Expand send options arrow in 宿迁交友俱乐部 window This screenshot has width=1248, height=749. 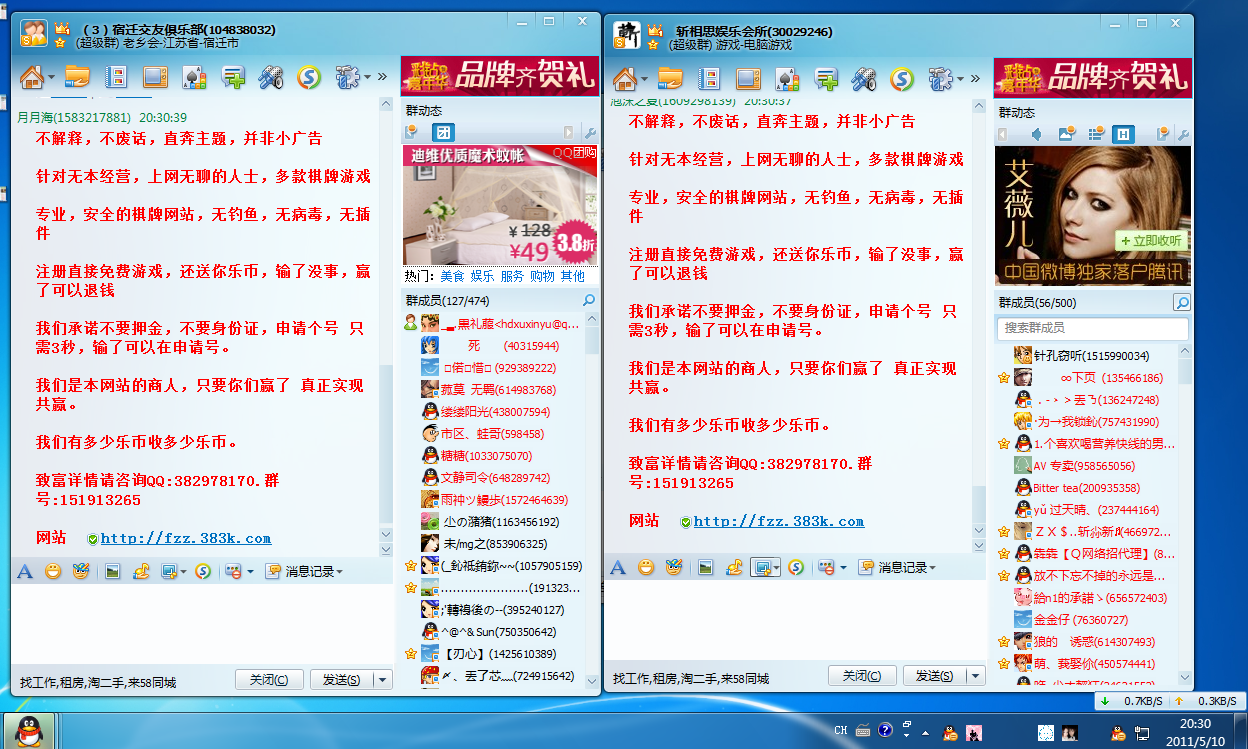click(x=382, y=680)
